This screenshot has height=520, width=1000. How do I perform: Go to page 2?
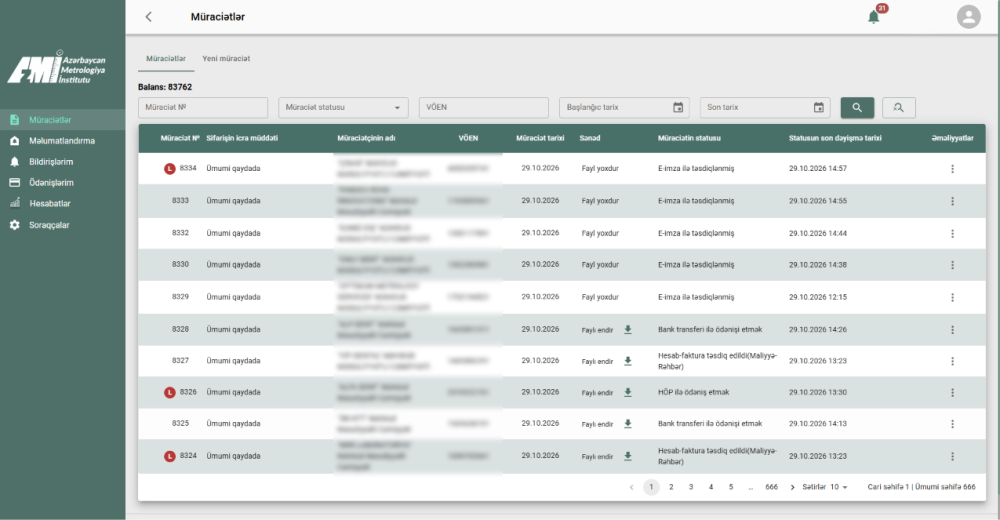tap(671, 487)
